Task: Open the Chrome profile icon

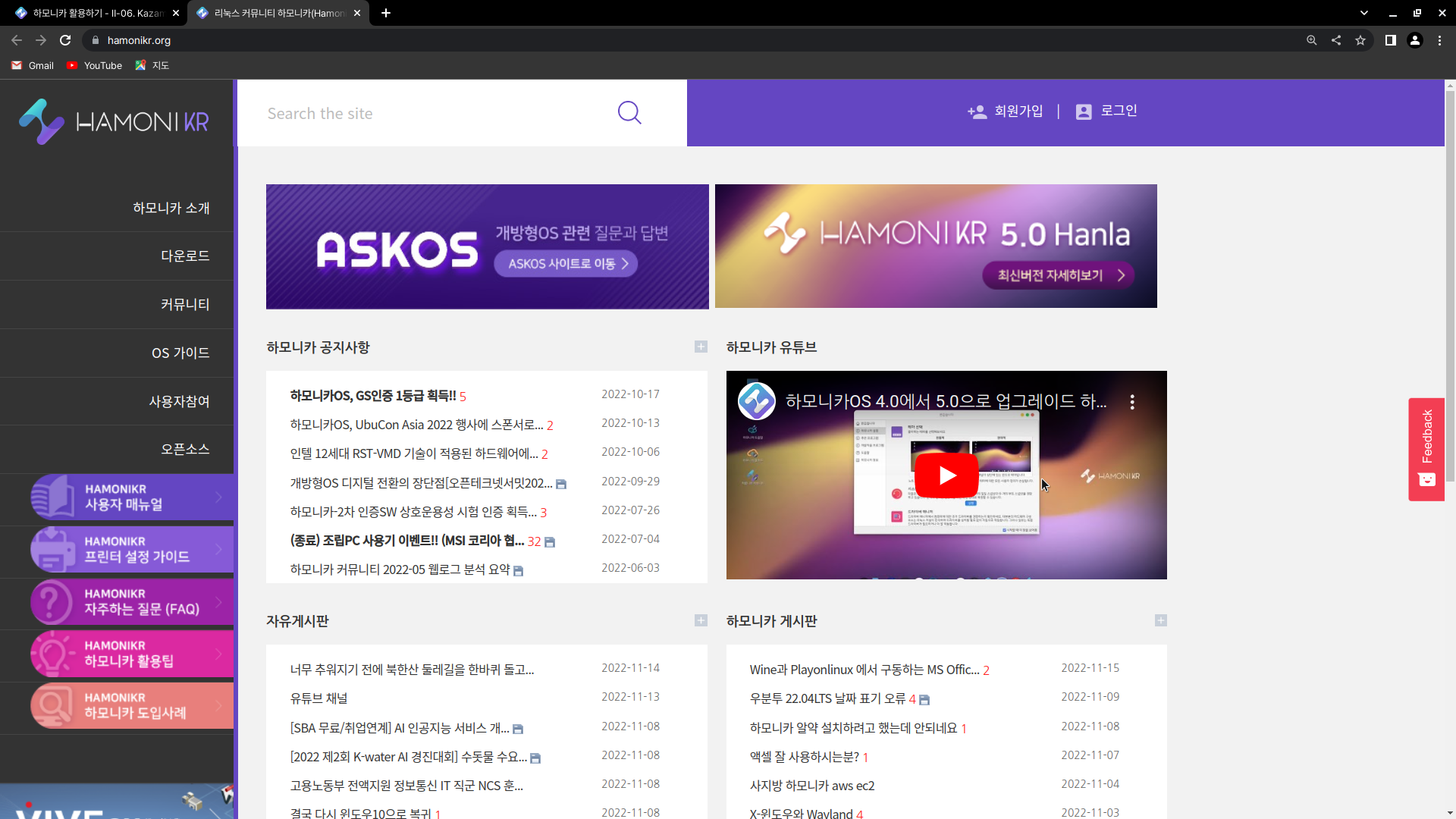Action: (1415, 40)
